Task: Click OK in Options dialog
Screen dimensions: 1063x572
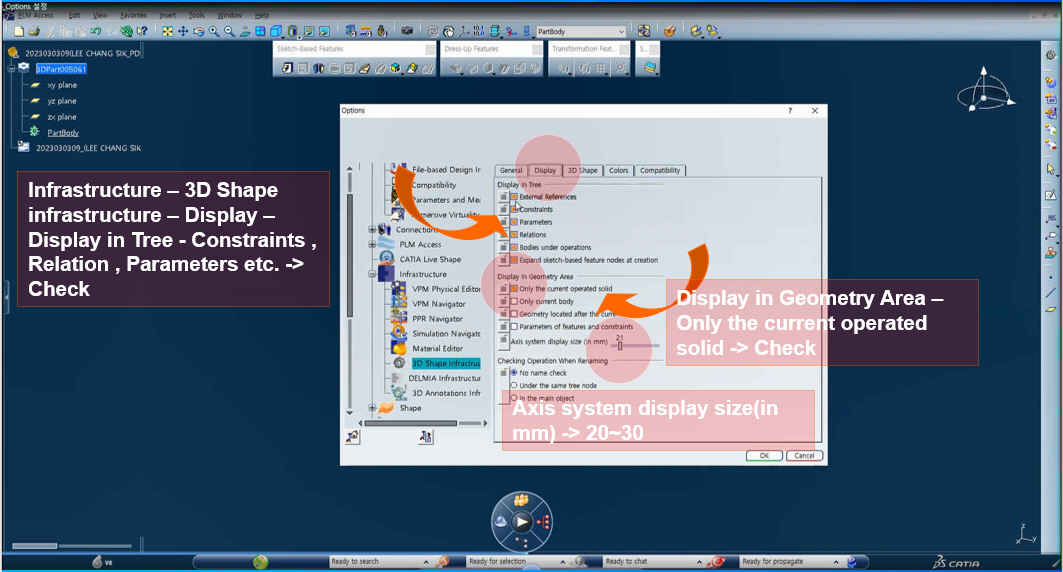Action: (764, 455)
